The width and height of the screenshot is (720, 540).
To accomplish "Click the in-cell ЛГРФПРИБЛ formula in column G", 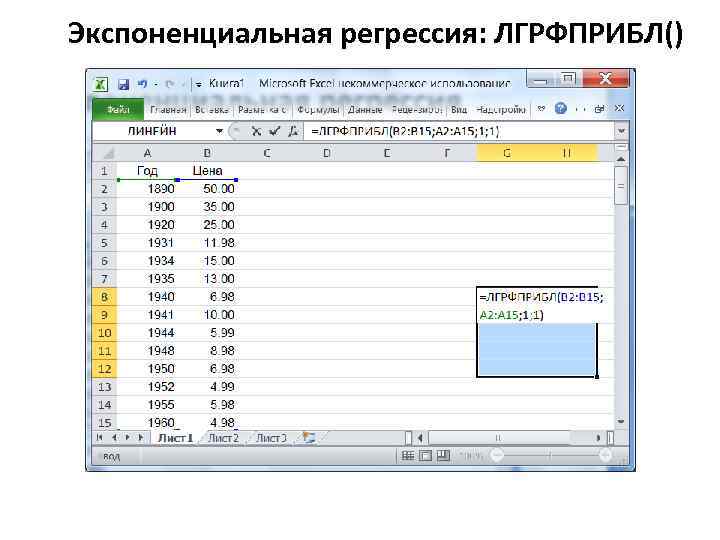I will [541, 306].
